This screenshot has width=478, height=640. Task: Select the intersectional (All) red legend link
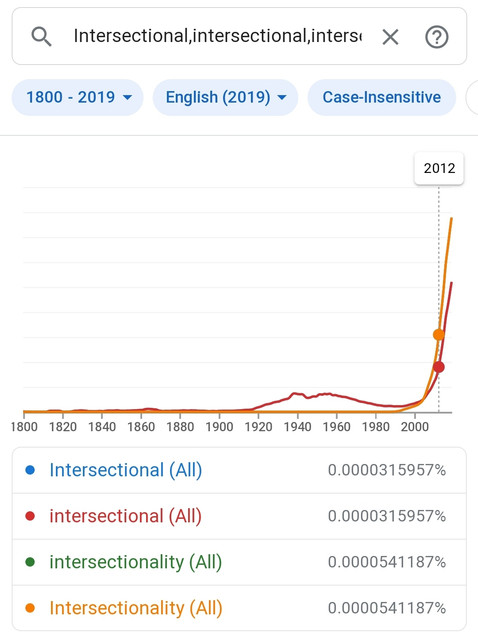(126, 516)
